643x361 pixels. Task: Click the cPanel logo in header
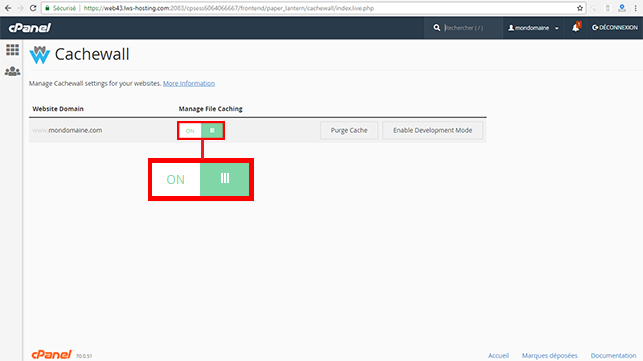point(30,27)
